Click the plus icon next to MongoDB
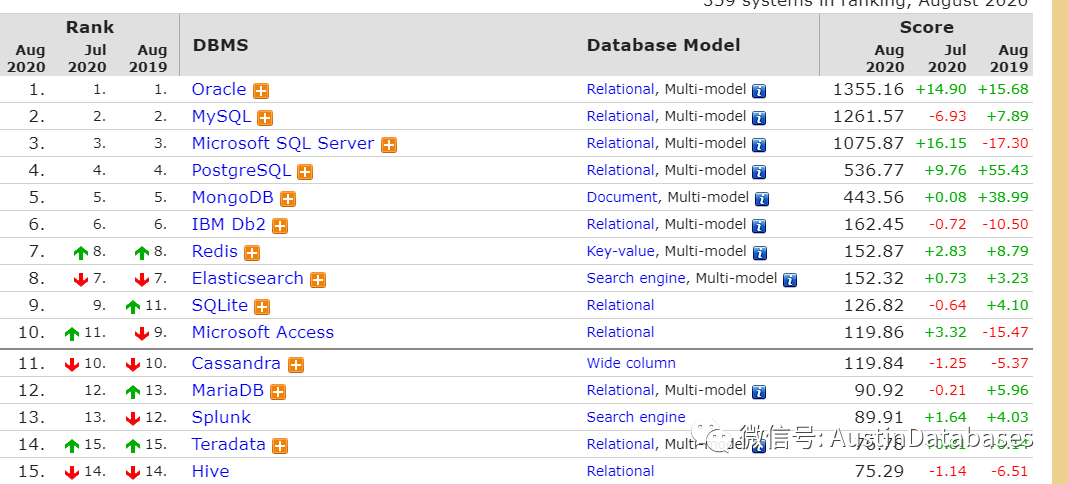Screen dimensions: 1068x484 point(288,199)
